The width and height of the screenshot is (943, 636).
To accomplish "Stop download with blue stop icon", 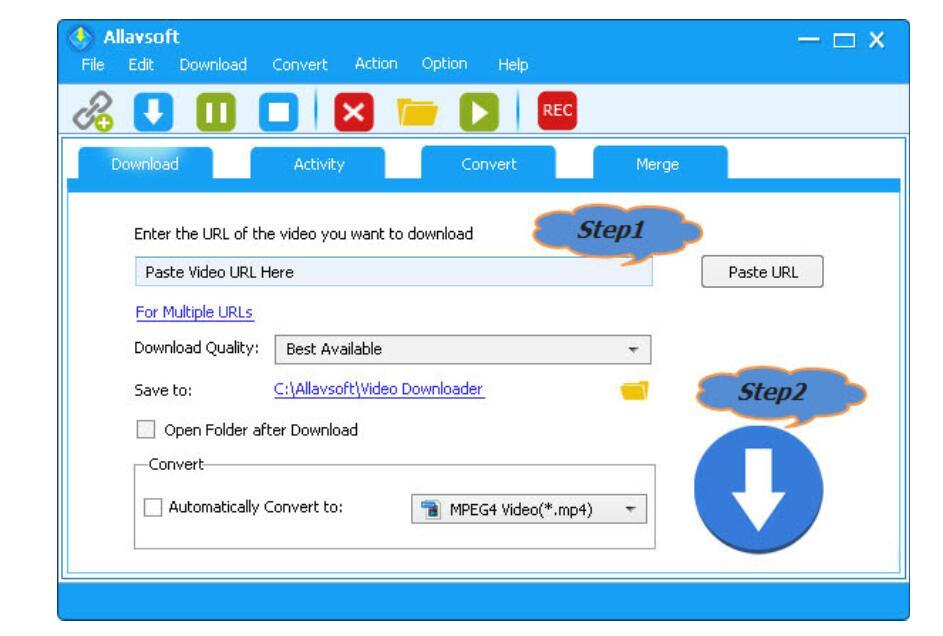I will pyautogui.click(x=278, y=112).
